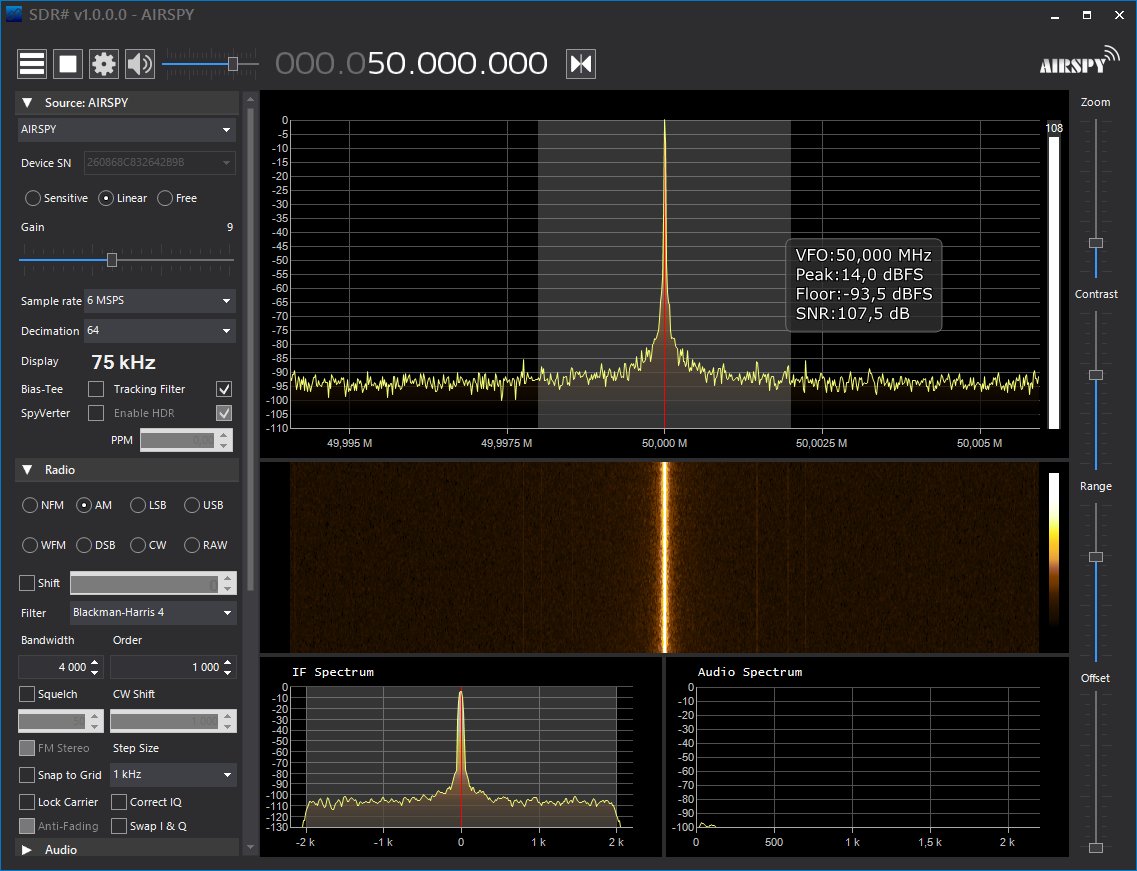
Task: Expand the Audio section
Action: click(x=27, y=849)
